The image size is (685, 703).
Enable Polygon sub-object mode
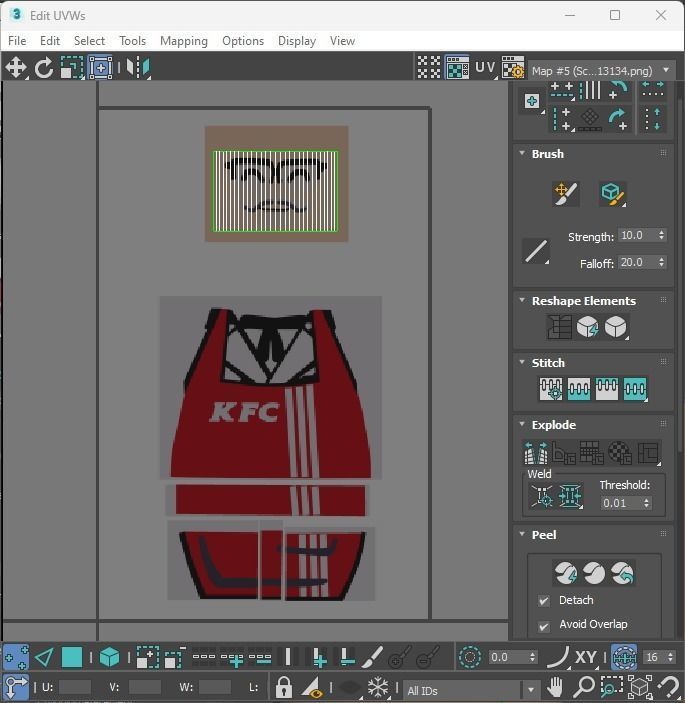click(72, 658)
